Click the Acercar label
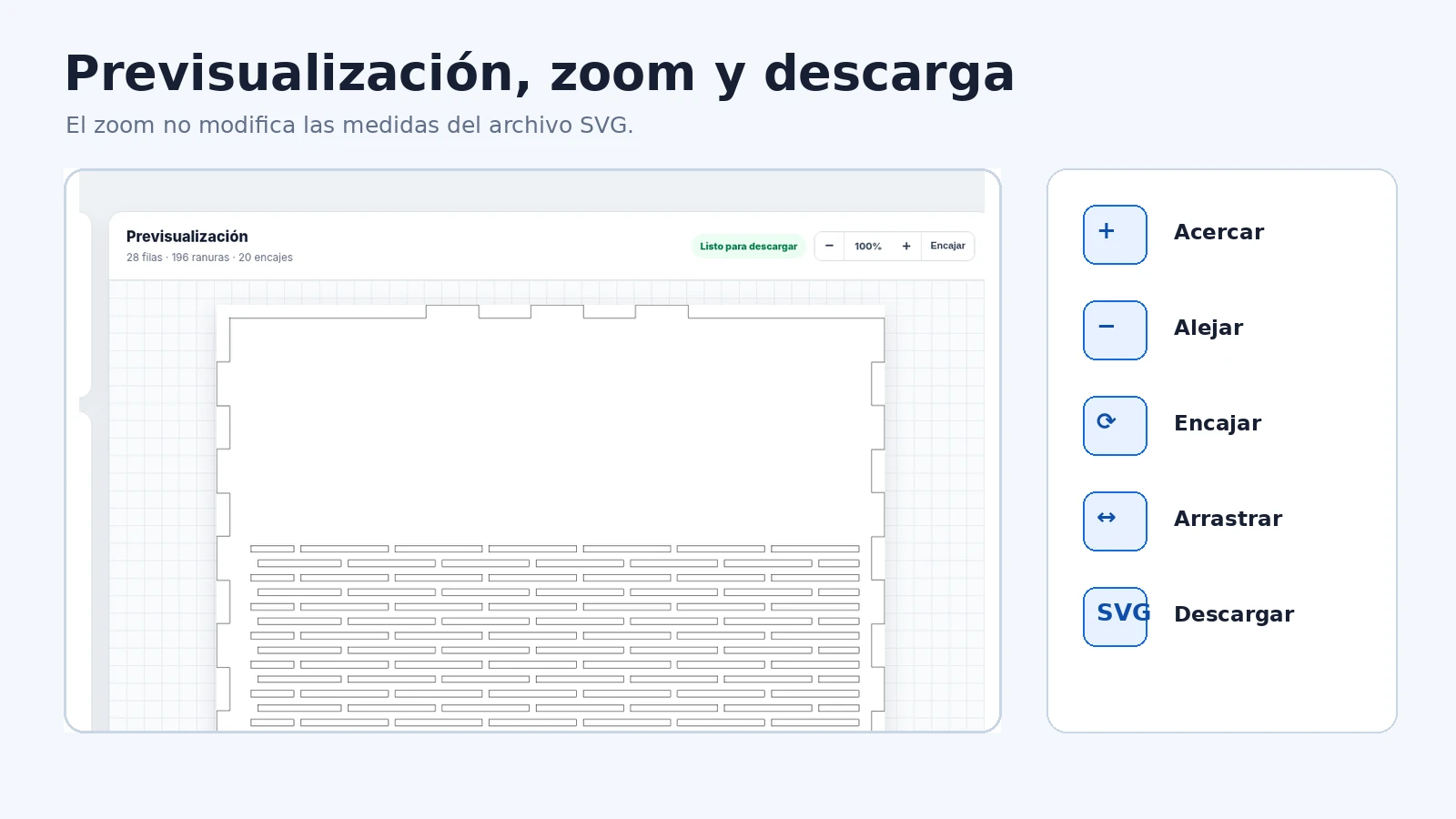The image size is (1456, 819). coord(1218,232)
